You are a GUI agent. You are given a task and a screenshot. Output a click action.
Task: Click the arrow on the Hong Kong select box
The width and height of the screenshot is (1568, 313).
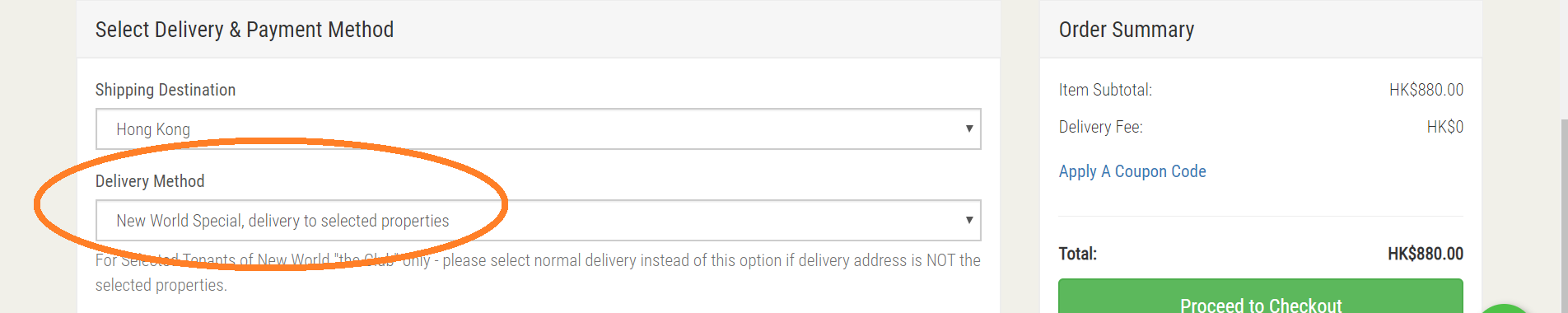point(968,128)
